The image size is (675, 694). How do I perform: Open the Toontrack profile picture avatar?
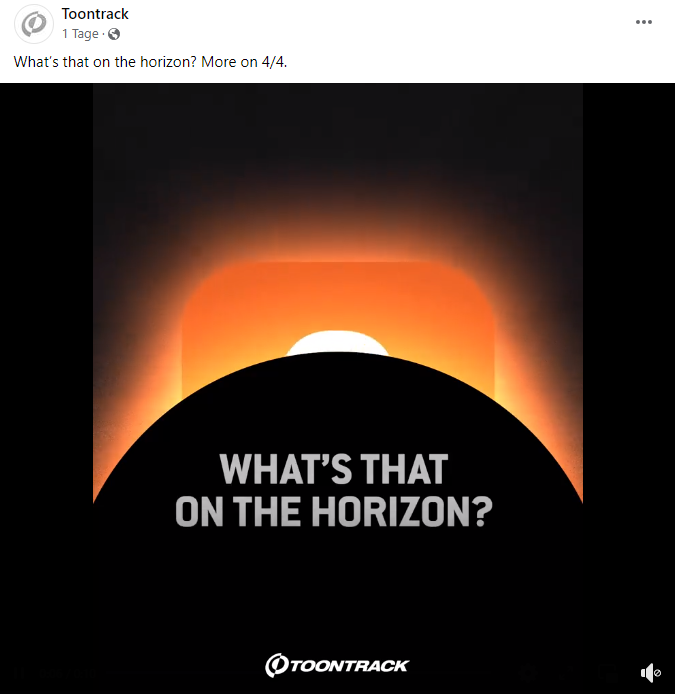tap(34, 24)
